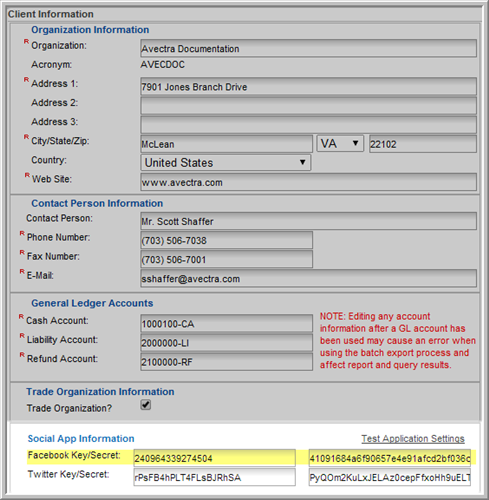Select the Organization name field

coord(308,48)
